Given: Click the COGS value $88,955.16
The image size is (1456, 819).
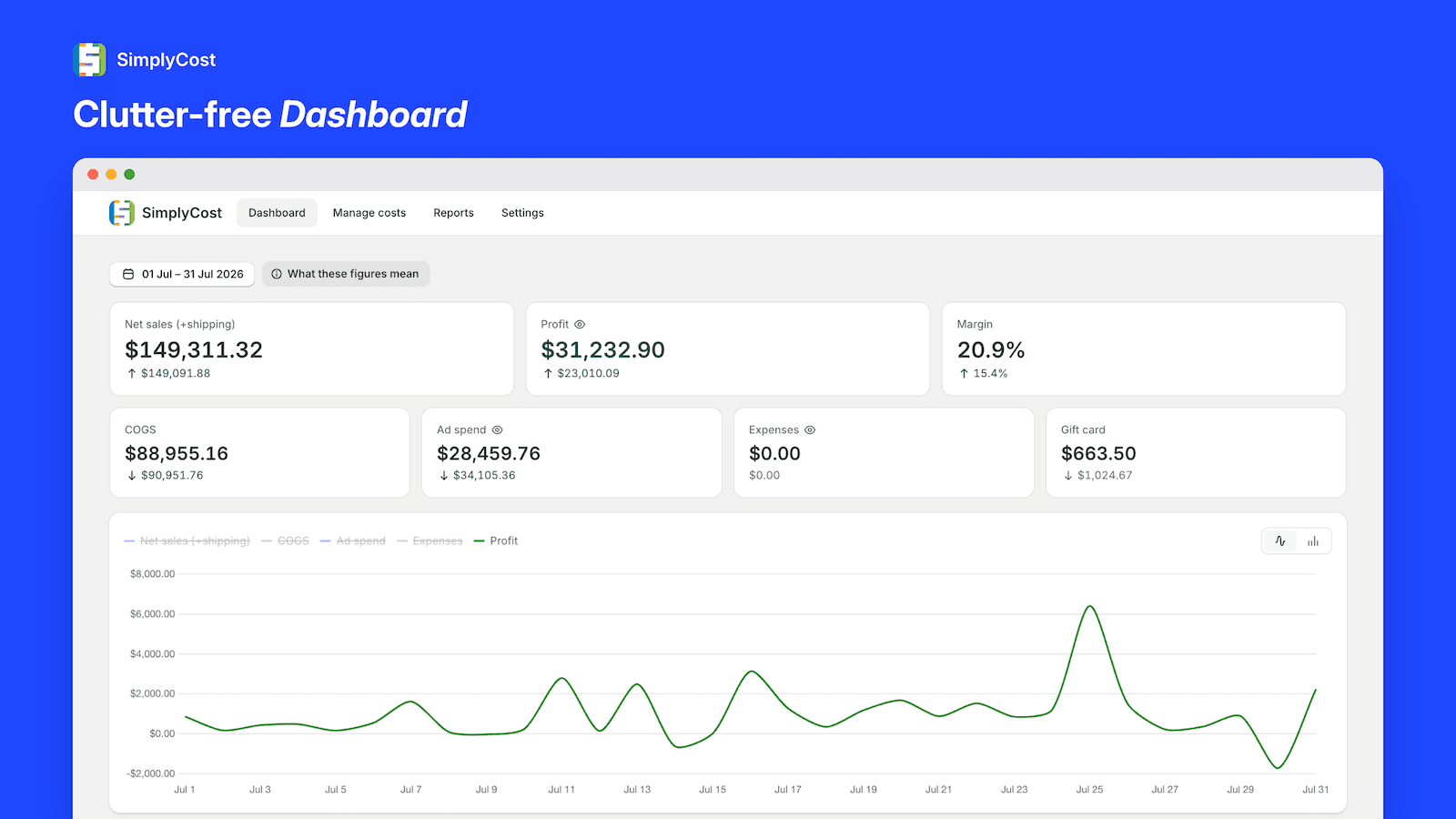Looking at the screenshot, I should [x=177, y=453].
